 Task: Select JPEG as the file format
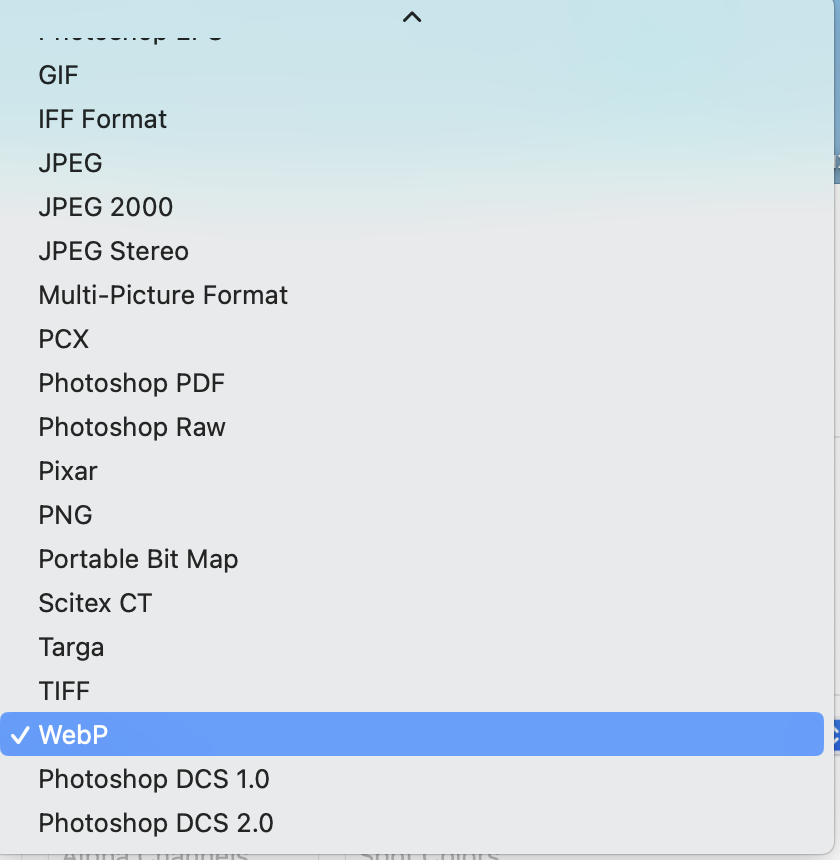coord(70,163)
